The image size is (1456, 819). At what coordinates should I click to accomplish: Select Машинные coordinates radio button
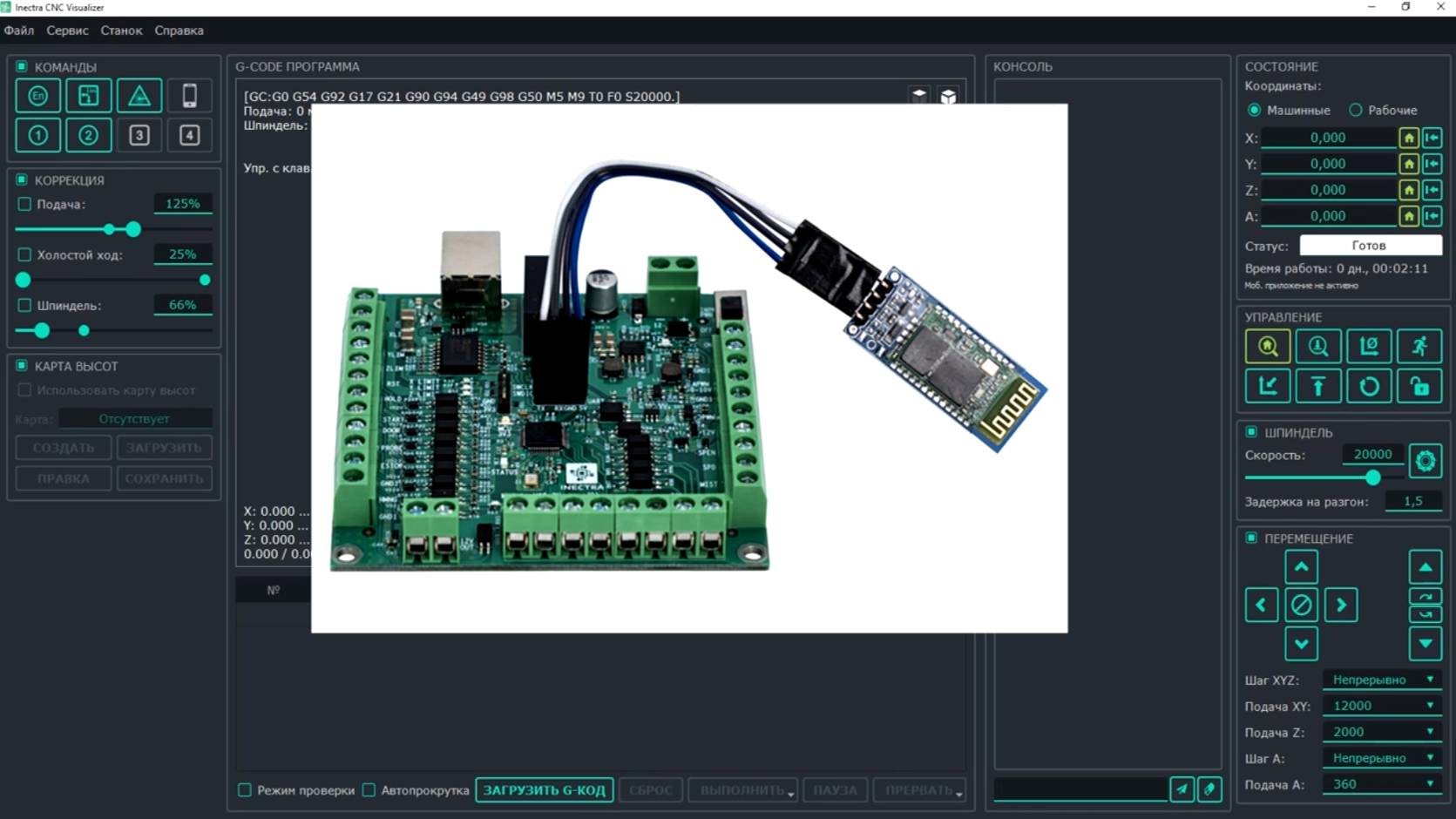1254,110
